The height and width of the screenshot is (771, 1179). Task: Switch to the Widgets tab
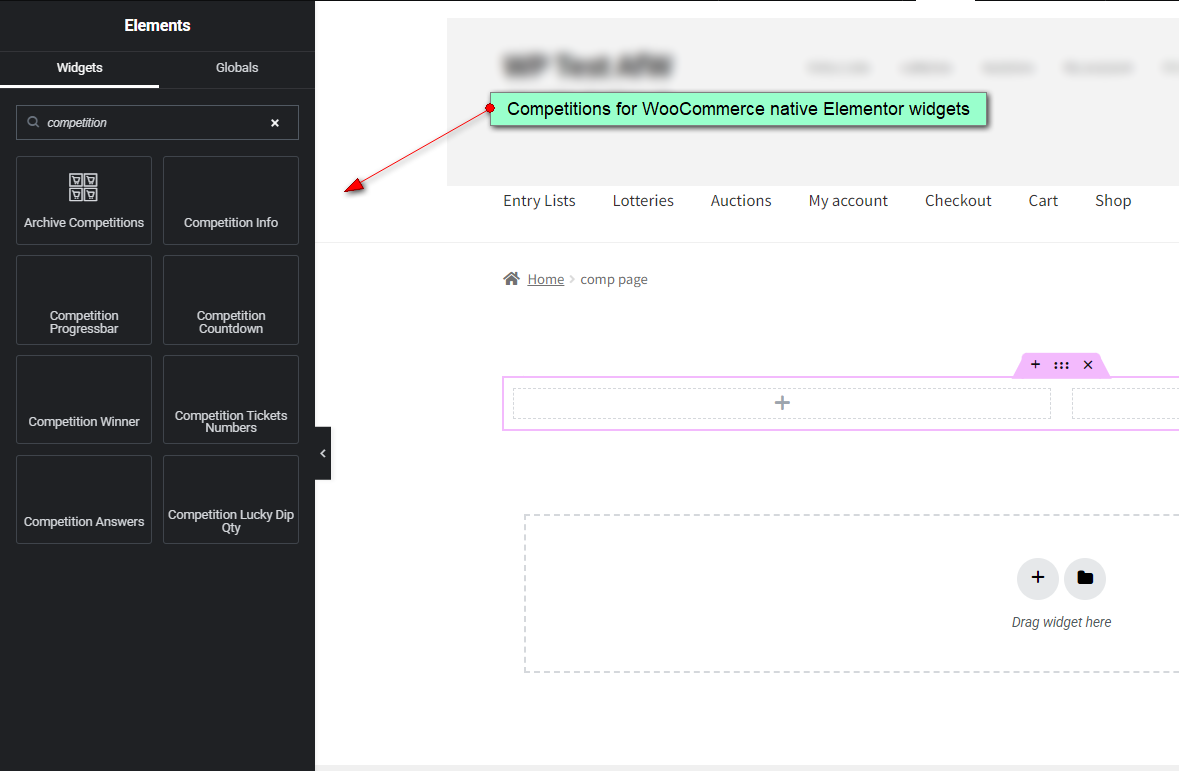click(x=78, y=68)
